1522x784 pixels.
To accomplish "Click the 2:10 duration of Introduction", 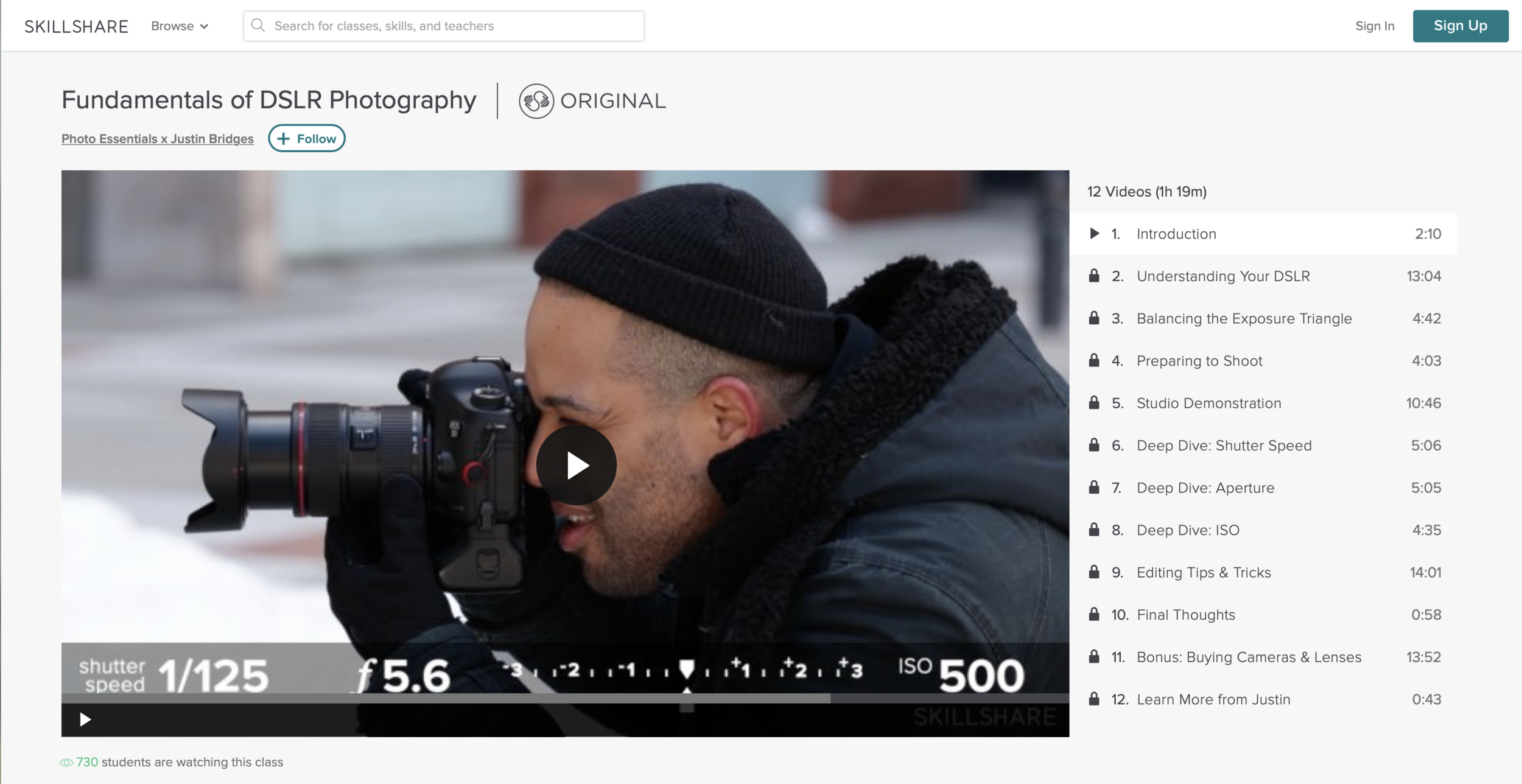I will click(x=1428, y=234).
